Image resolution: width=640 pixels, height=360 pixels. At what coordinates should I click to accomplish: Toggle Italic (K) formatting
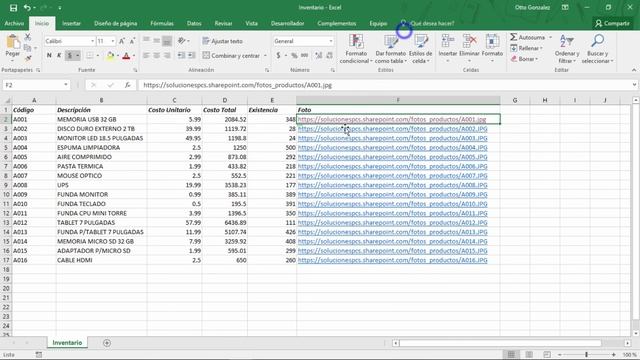tap(59, 56)
